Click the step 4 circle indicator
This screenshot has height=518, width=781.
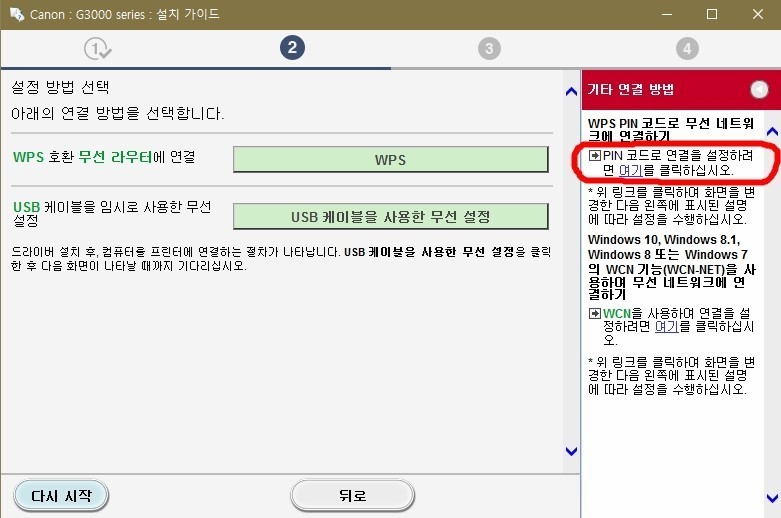687,48
